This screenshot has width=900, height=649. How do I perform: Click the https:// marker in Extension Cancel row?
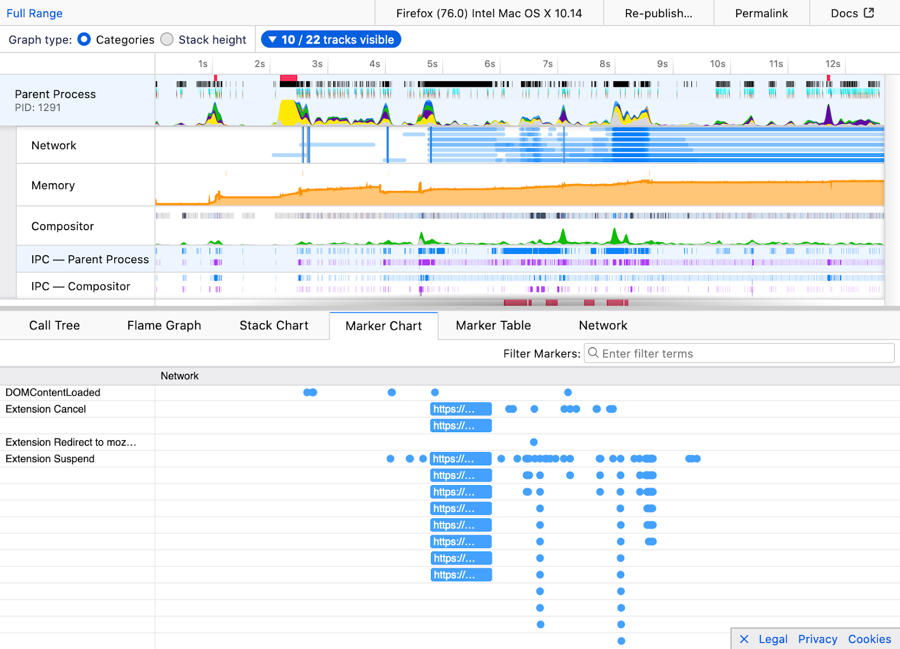461,409
